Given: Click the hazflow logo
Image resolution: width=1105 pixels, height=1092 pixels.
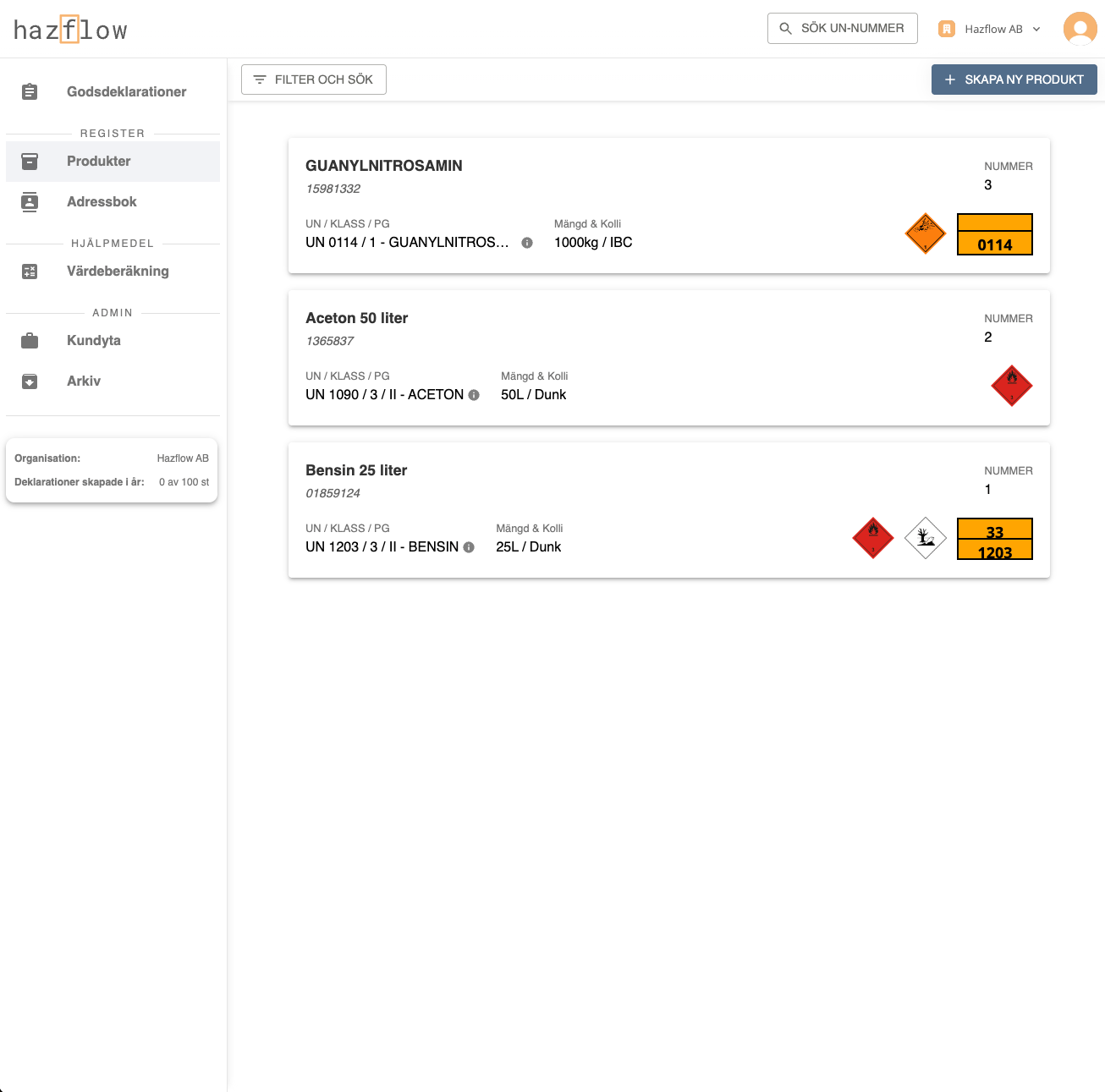Looking at the screenshot, I should click(70, 30).
